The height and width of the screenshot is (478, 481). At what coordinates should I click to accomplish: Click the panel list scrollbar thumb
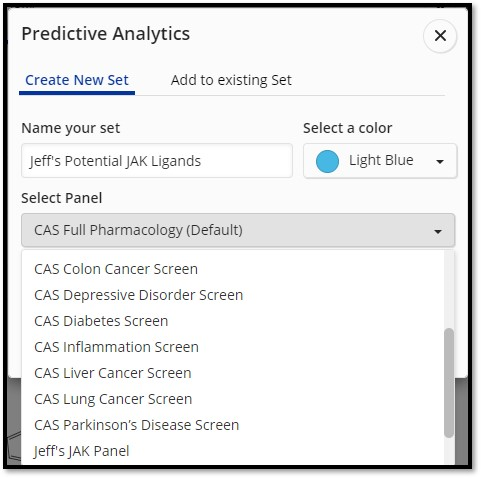(449, 383)
